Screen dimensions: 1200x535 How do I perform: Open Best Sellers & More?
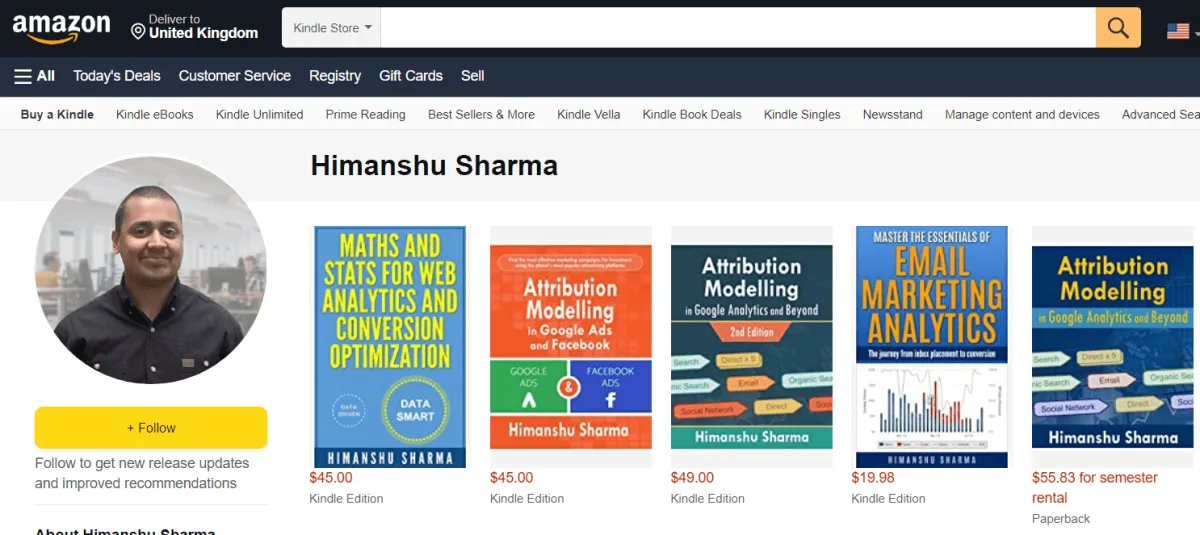481,114
